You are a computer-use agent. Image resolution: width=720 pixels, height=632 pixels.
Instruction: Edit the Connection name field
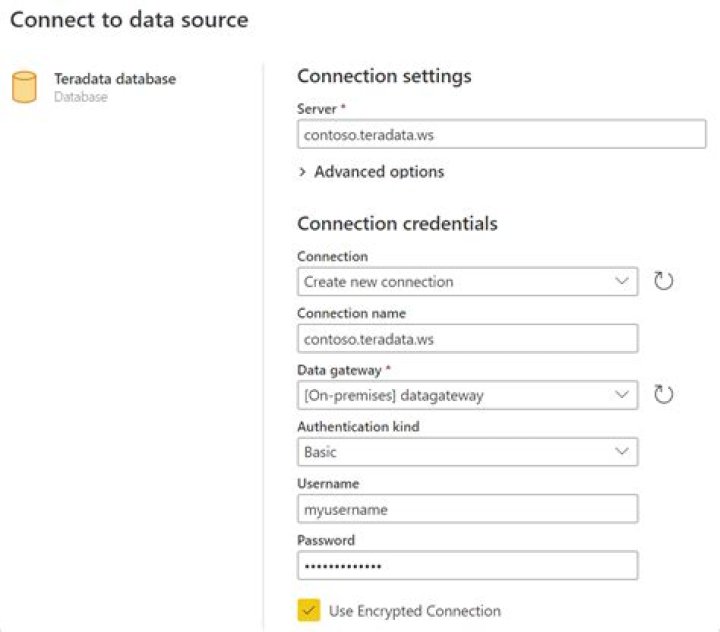coord(467,339)
